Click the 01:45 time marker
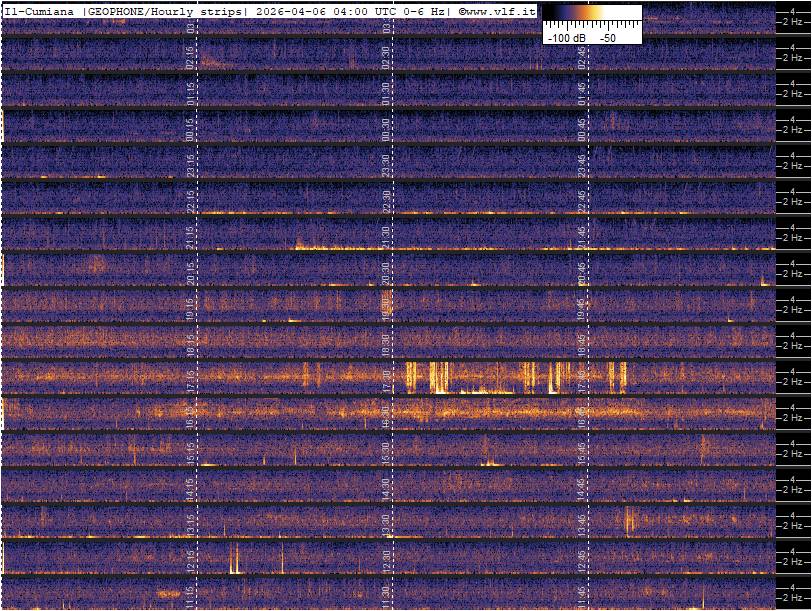 click(x=582, y=94)
